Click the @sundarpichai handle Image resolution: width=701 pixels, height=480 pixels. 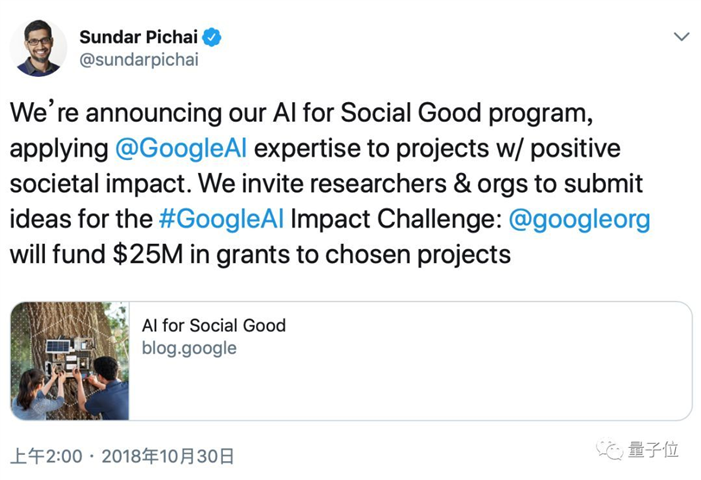pos(139,60)
